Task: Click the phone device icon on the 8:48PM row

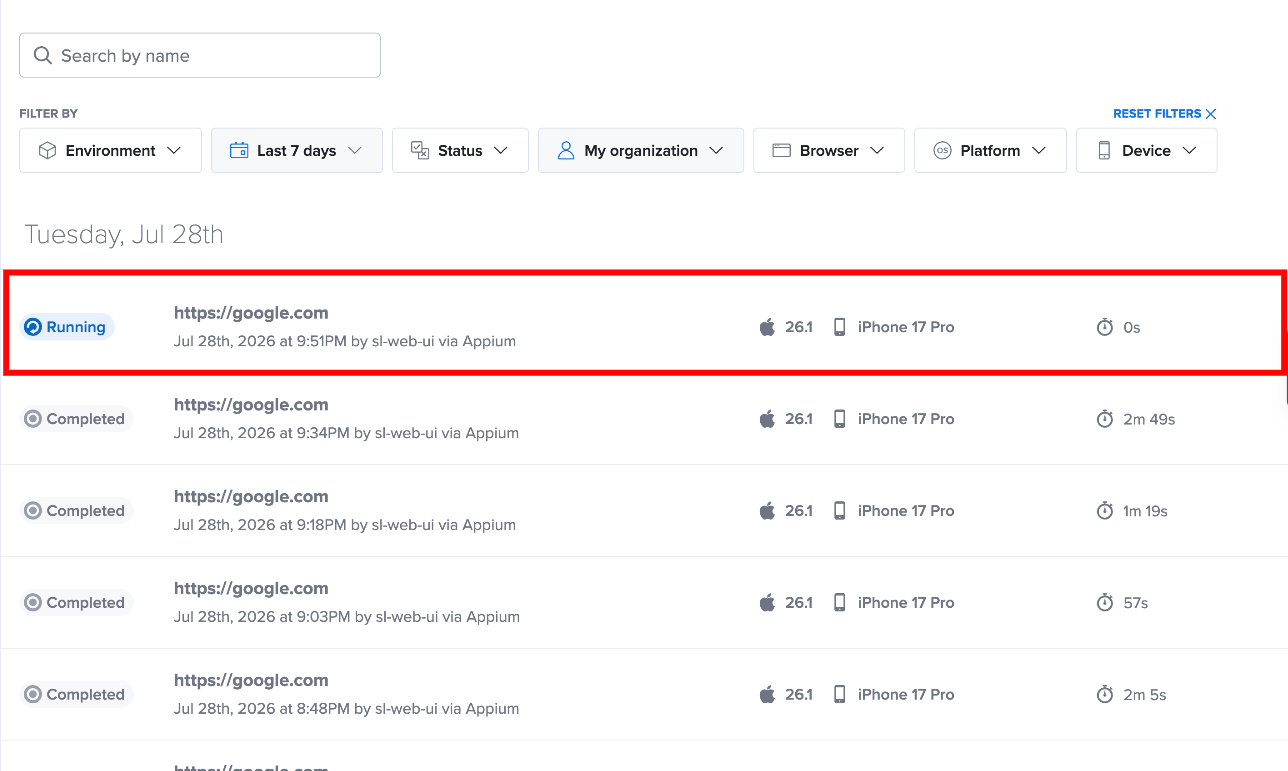Action: tap(840, 695)
